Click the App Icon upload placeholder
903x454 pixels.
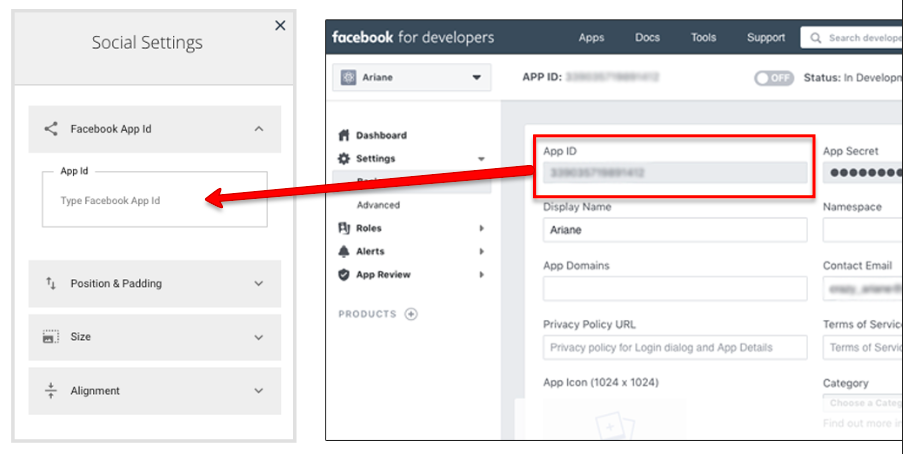[614, 419]
